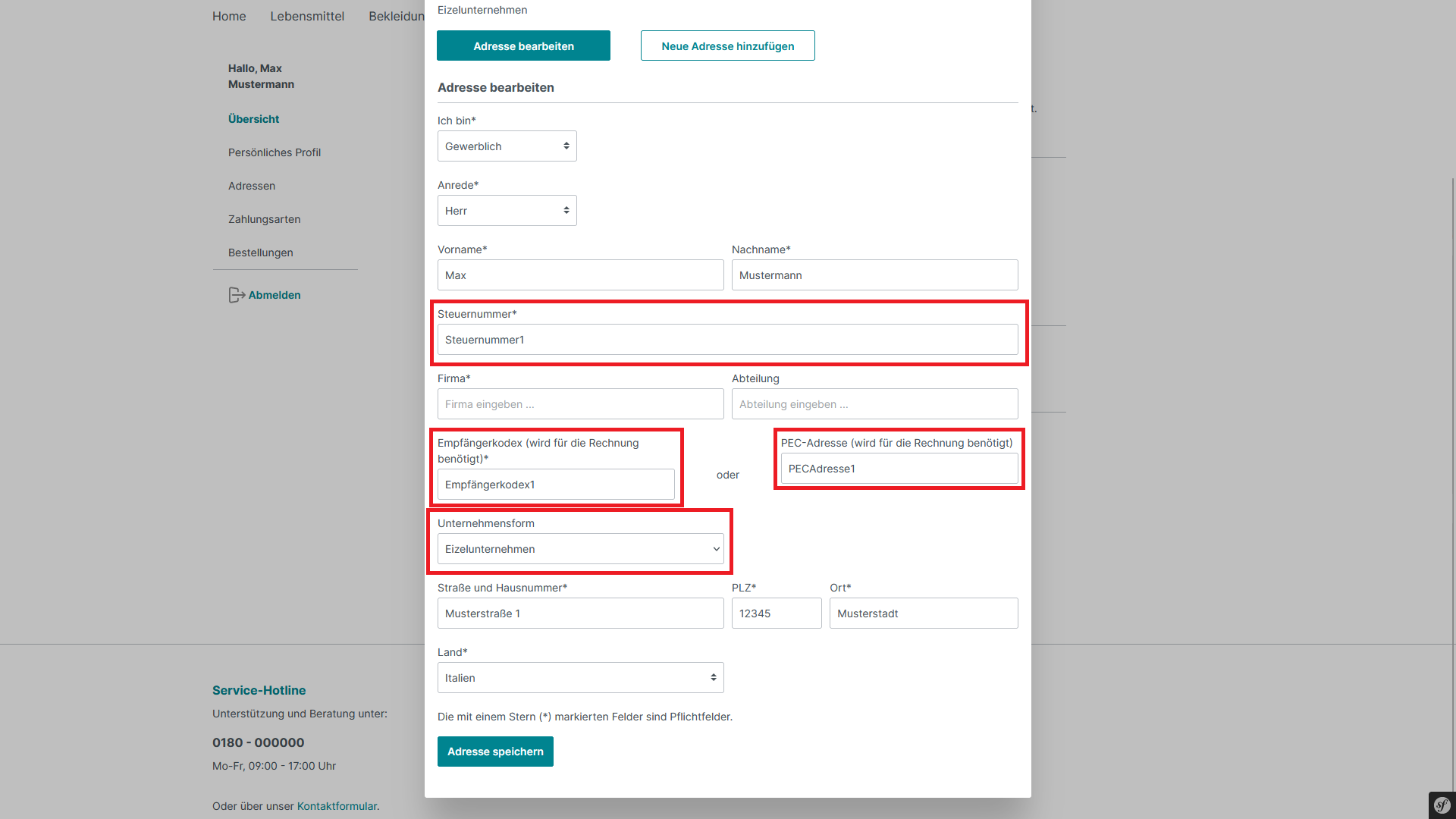Go to Adressen in sidebar
The image size is (1456, 819).
pyautogui.click(x=252, y=186)
